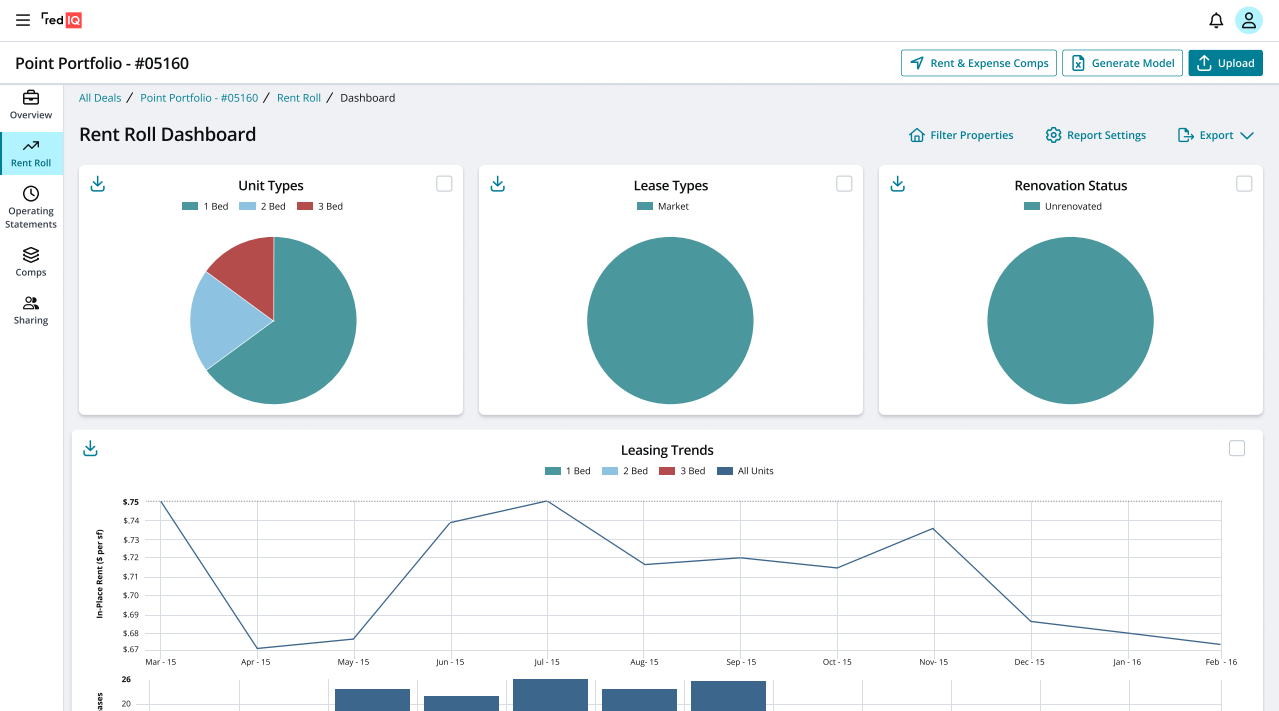The height and width of the screenshot is (711, 1279).
Task: Click the Leasing Trends chart title
Action: [667, 450]
